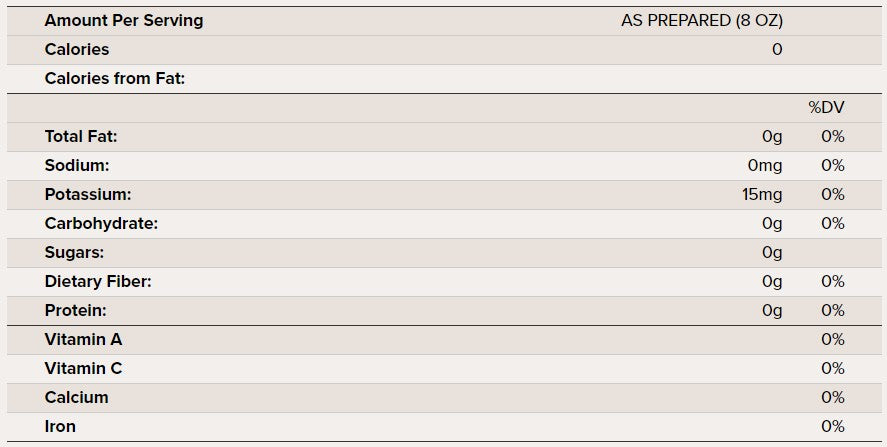Click the "Calories from Fat:" label
The height and width of the screenshot is (447, 887).
point(115,79)
